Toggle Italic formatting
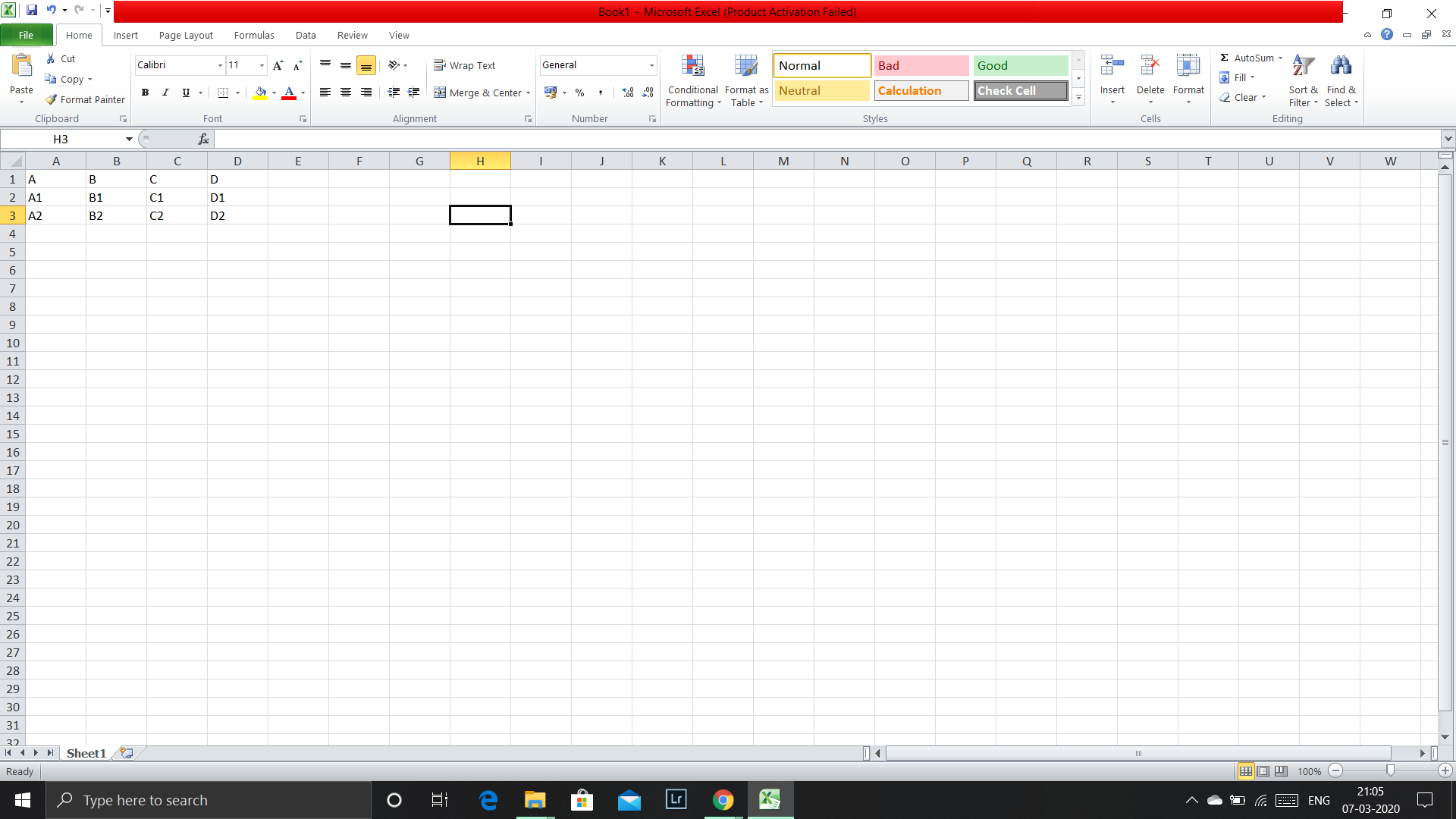Screen dimensions: 1456x819 click(x=165, y=93)
